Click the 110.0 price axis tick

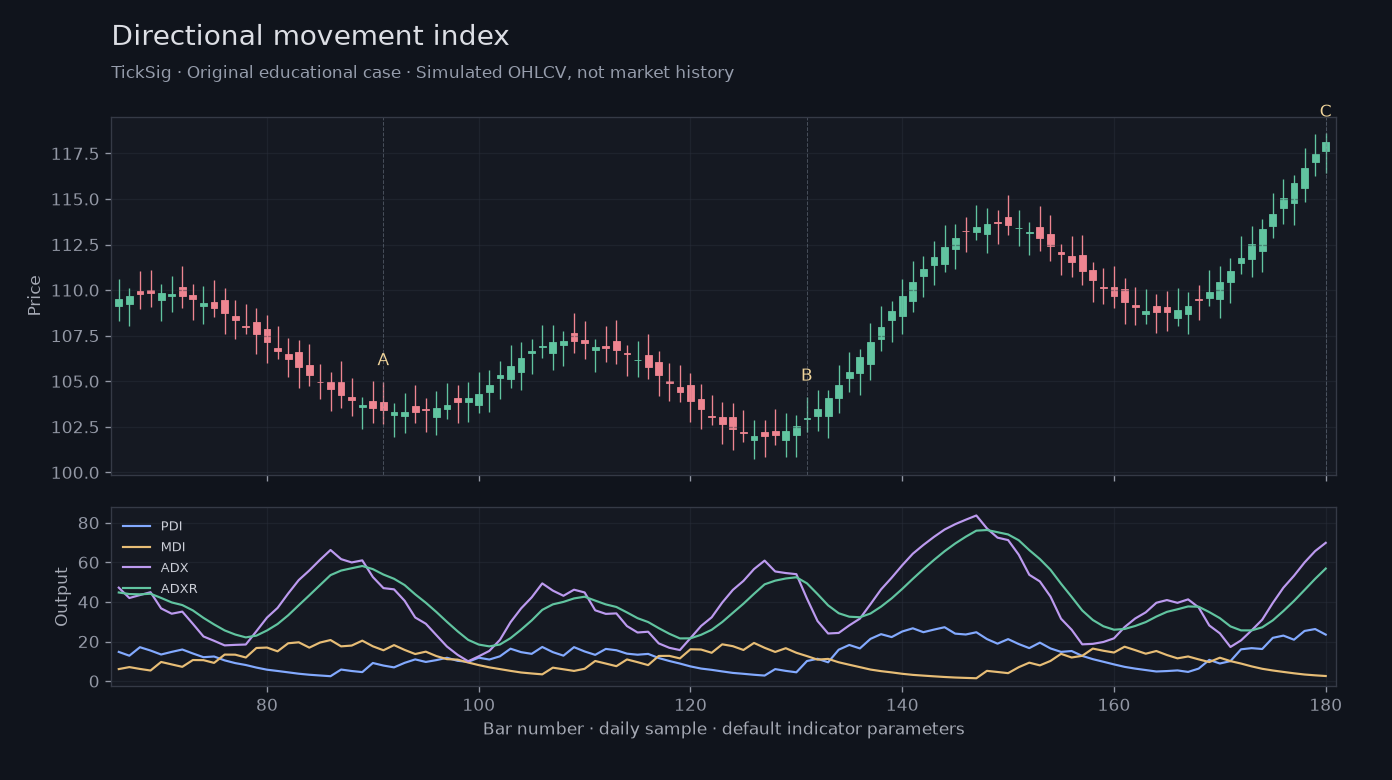[74, 291]
